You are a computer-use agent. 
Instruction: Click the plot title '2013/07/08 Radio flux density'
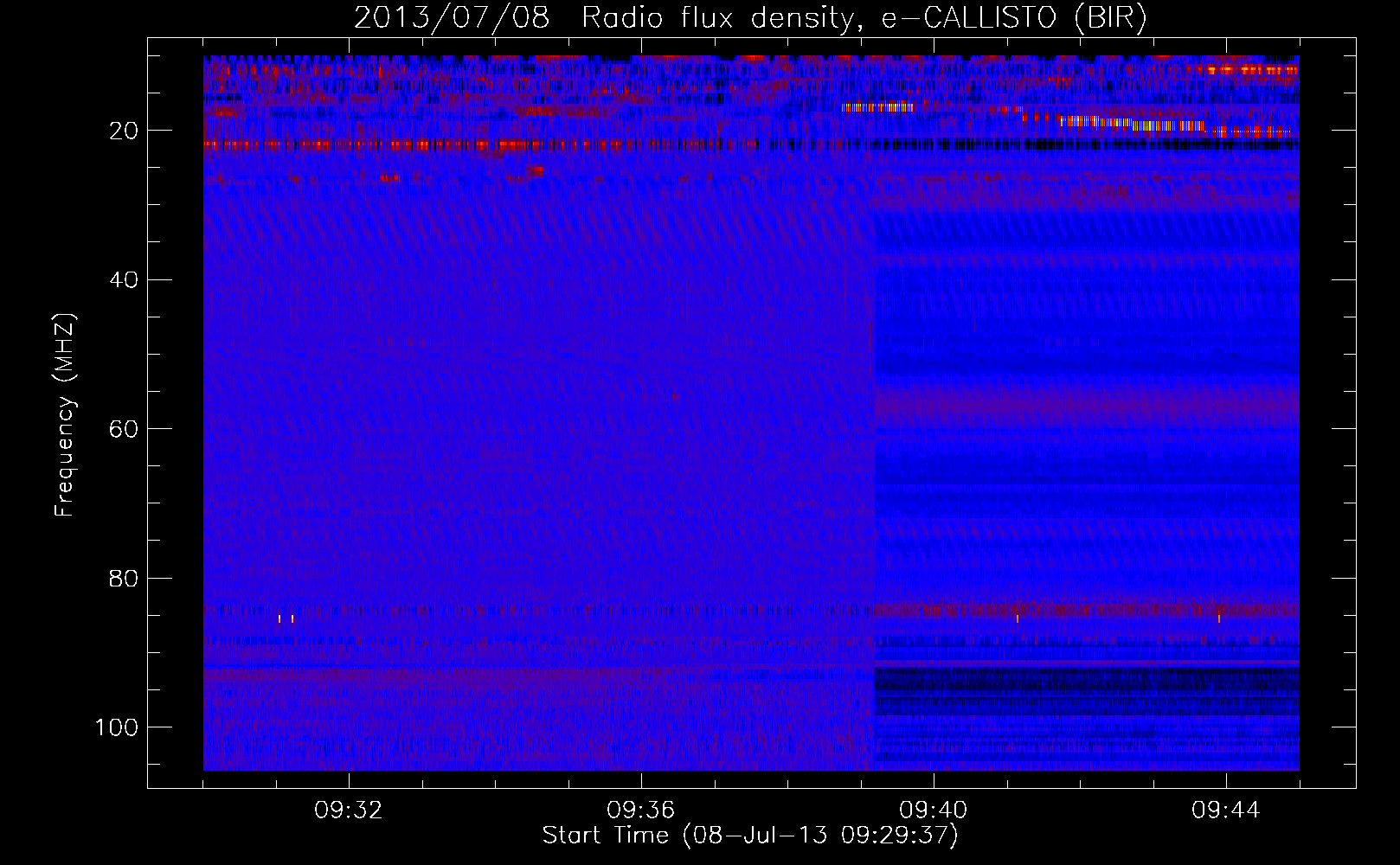[x=750, y=17]
